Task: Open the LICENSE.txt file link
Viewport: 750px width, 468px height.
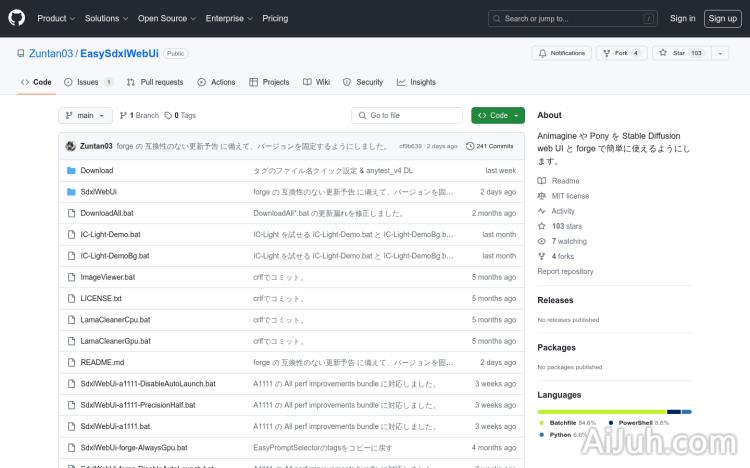Action: 101,298
